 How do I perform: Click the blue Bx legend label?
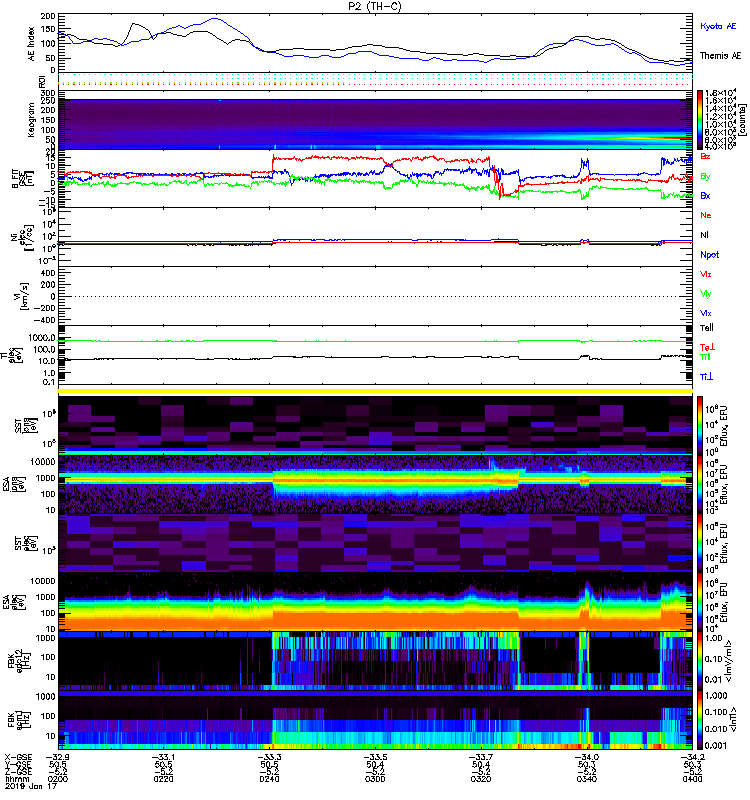[705, 196]
